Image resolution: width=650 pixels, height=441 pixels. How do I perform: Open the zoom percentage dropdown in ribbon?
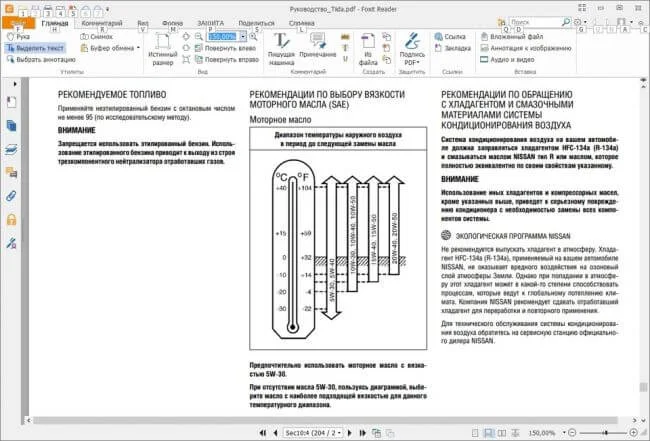coord(241,35)
